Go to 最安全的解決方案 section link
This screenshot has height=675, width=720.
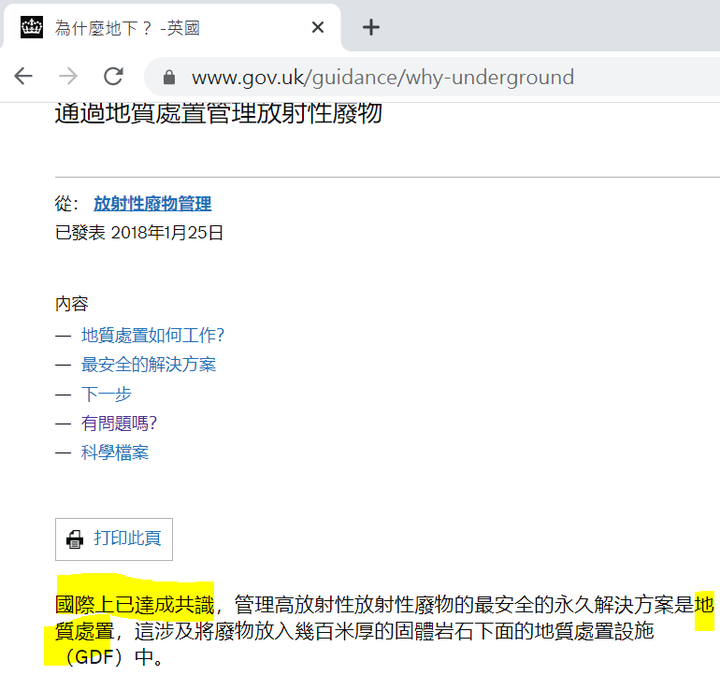pos(148,365)
